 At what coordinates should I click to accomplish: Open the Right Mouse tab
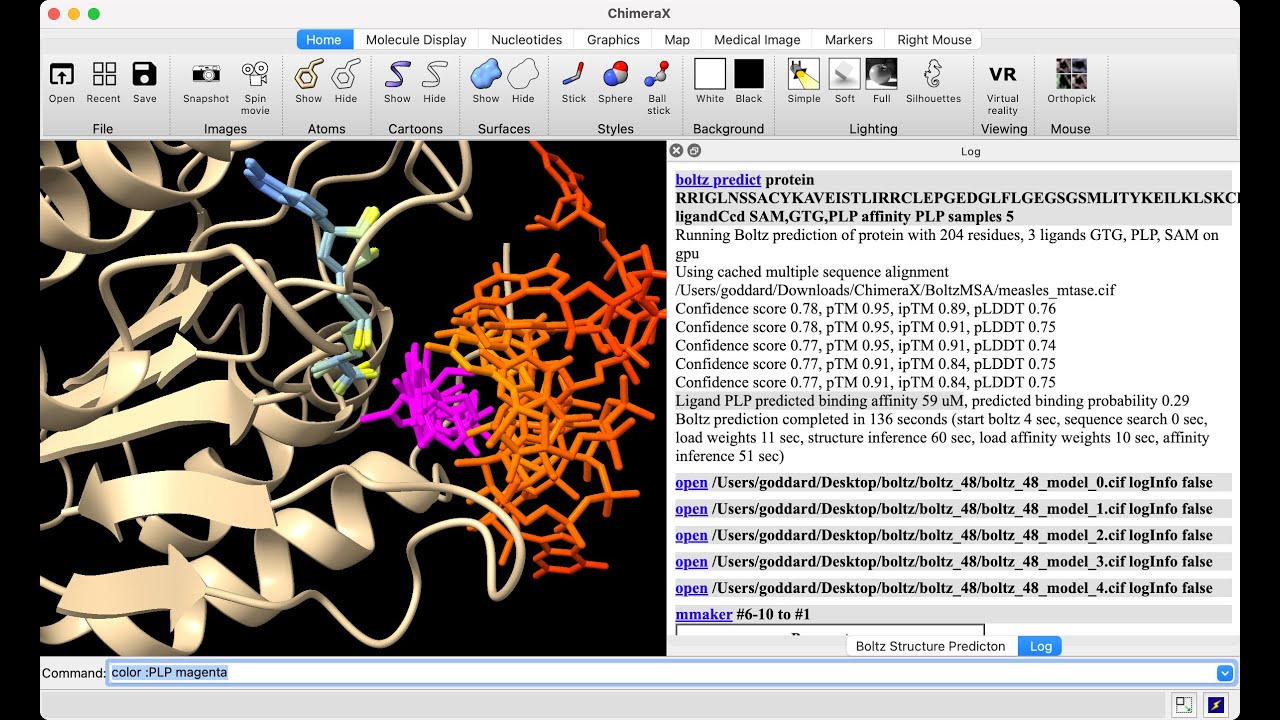click(934, 40)
